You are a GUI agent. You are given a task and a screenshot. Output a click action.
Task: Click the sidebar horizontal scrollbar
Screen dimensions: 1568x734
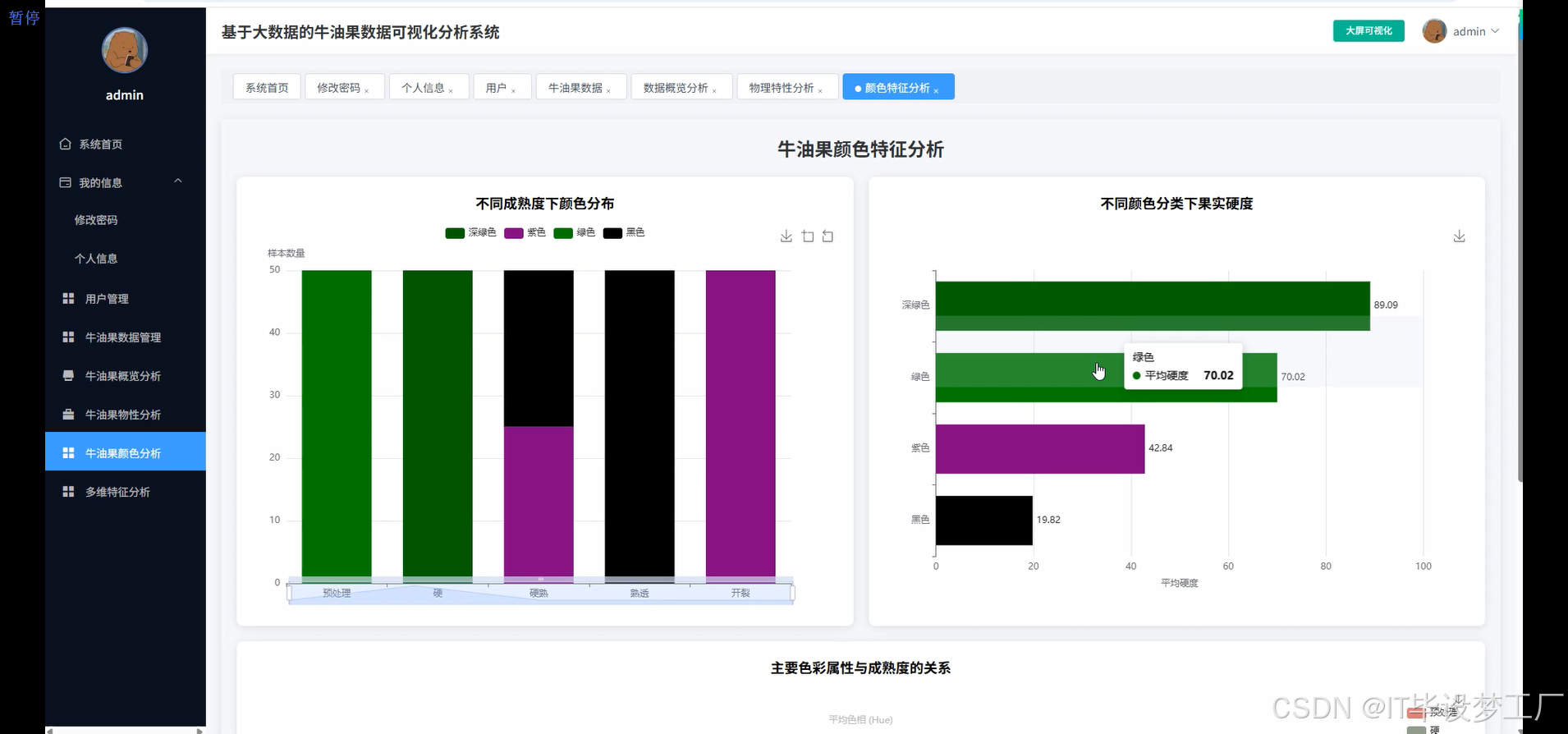tap(125, 730)
